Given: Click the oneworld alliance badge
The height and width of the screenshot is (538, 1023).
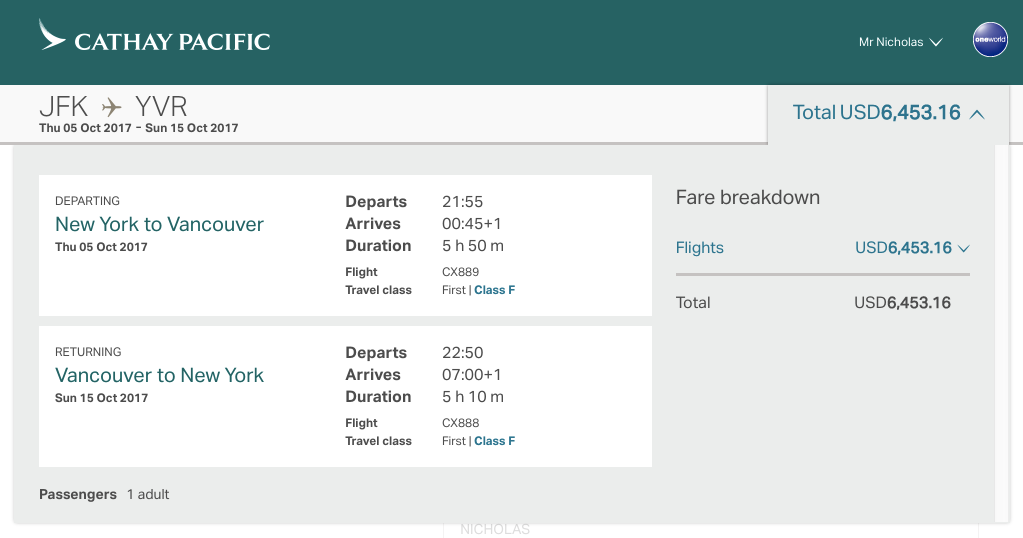Looking at the screenshot, I should pos(990,40).
